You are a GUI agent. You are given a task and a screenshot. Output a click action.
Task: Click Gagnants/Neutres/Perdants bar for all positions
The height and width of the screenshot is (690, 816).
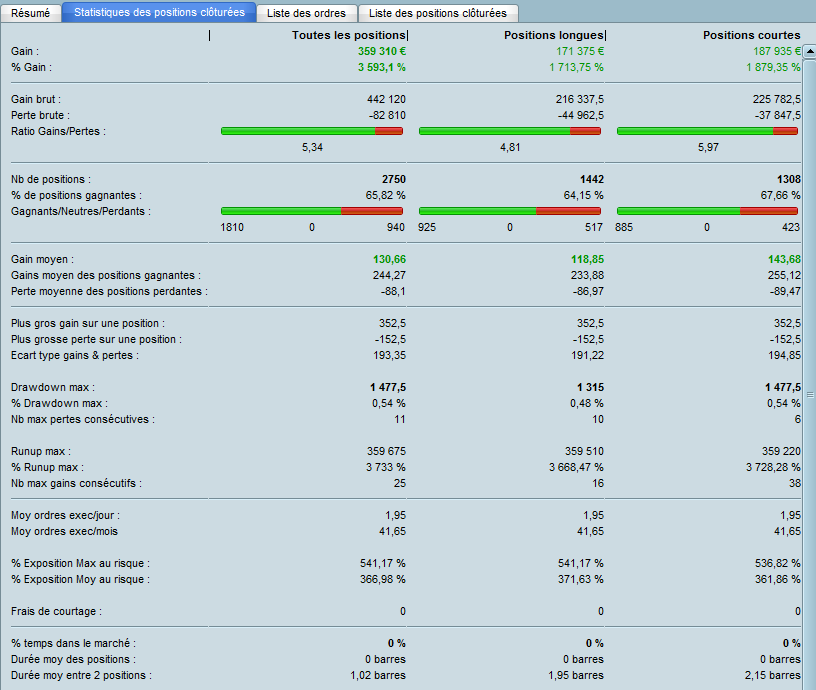pyautogui.click(x=312, y=211)
